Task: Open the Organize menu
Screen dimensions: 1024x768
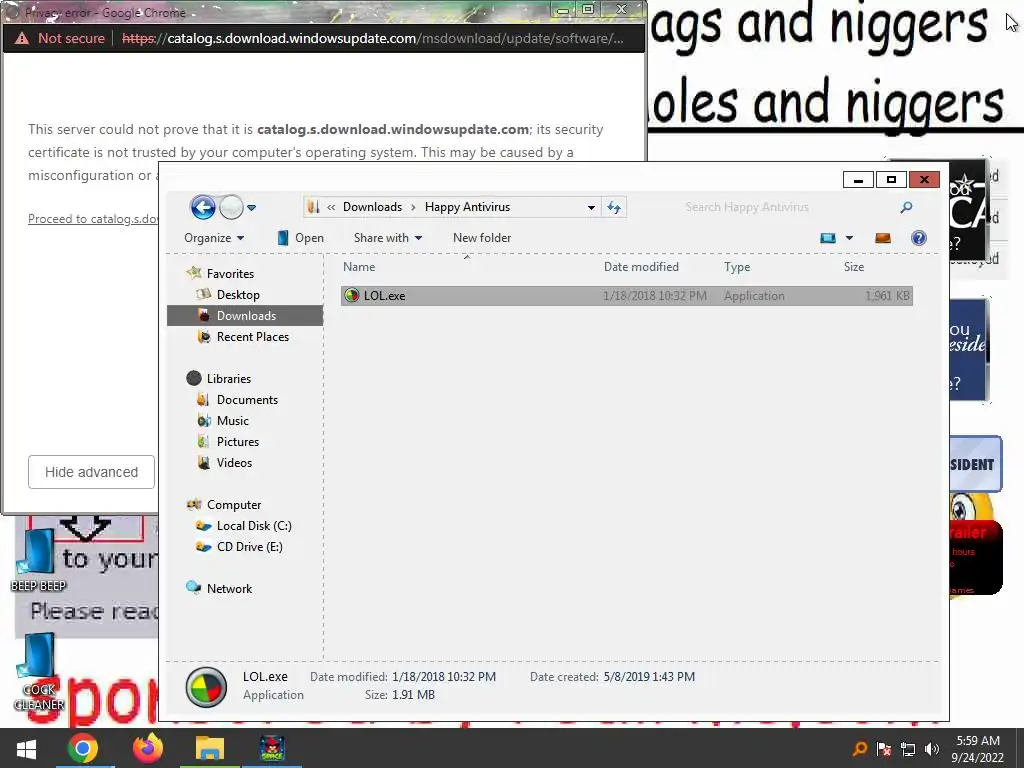Action: pos(214,238)
